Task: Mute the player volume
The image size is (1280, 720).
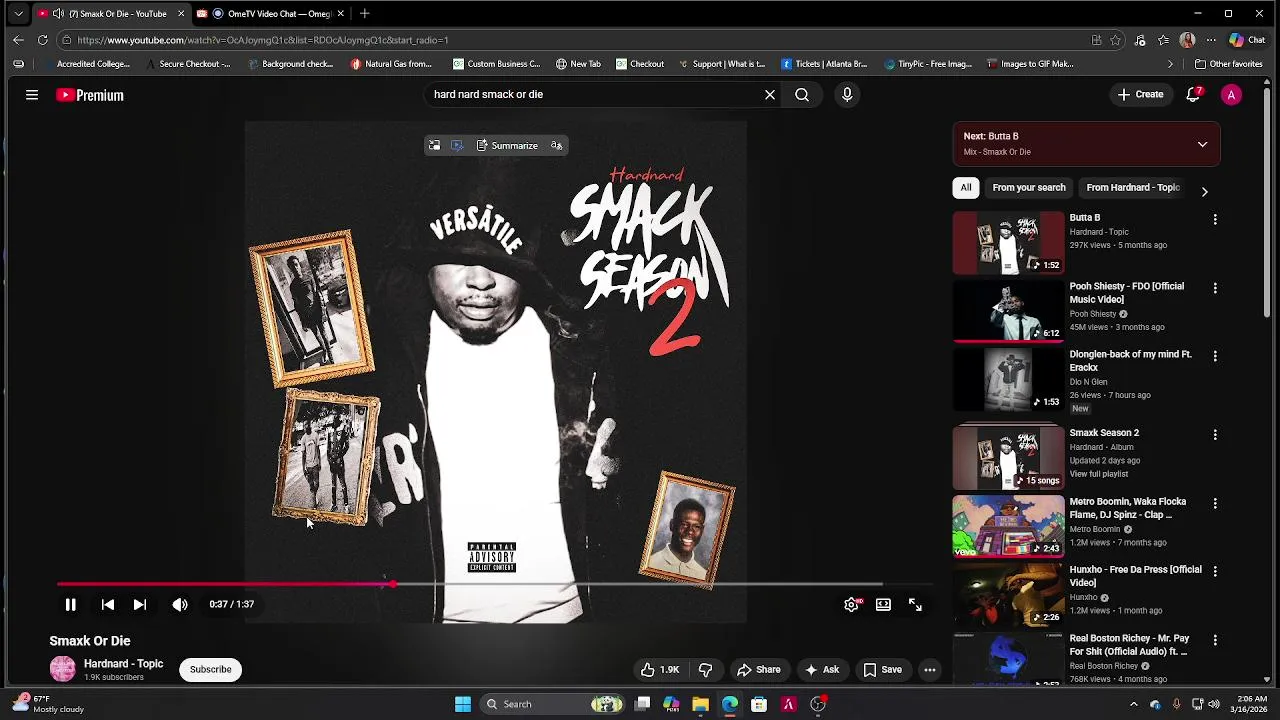Action: (180, 605)
